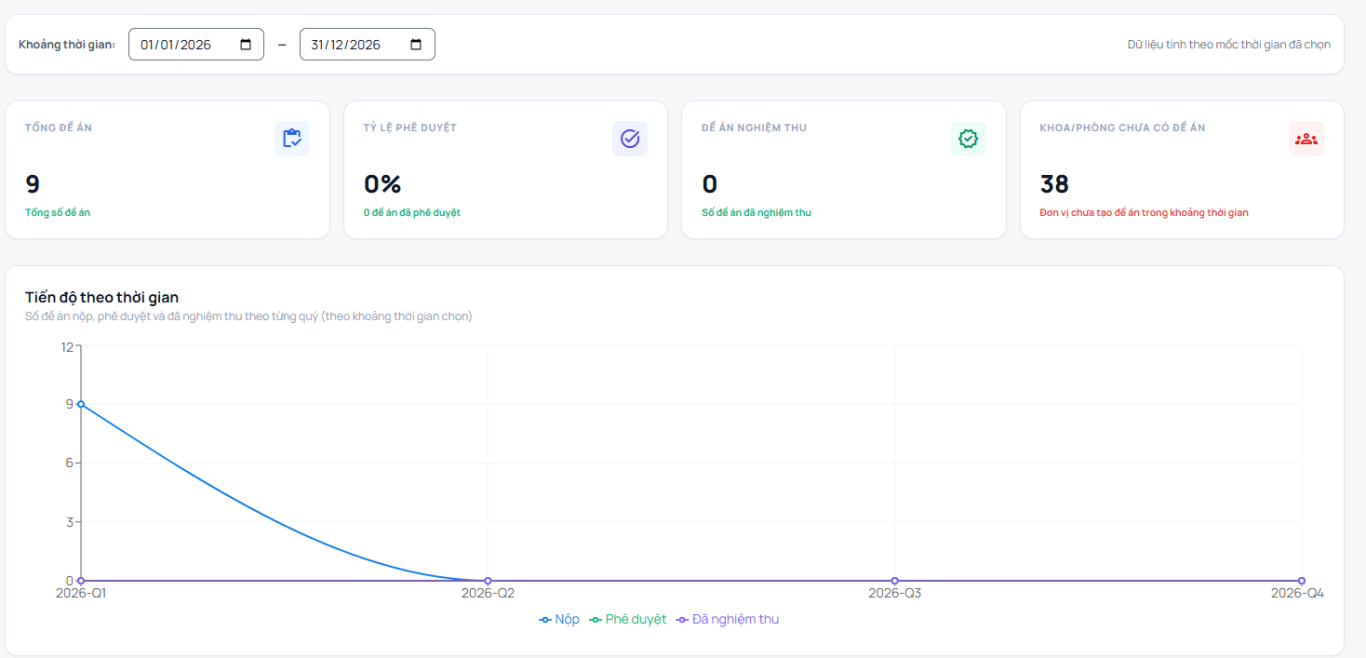Click the checkmark icon on Tỷ lệ phê duyệt card
The height and width of the screenshot is (658, 1366).
pyautogui.click(x=630, y=139)
